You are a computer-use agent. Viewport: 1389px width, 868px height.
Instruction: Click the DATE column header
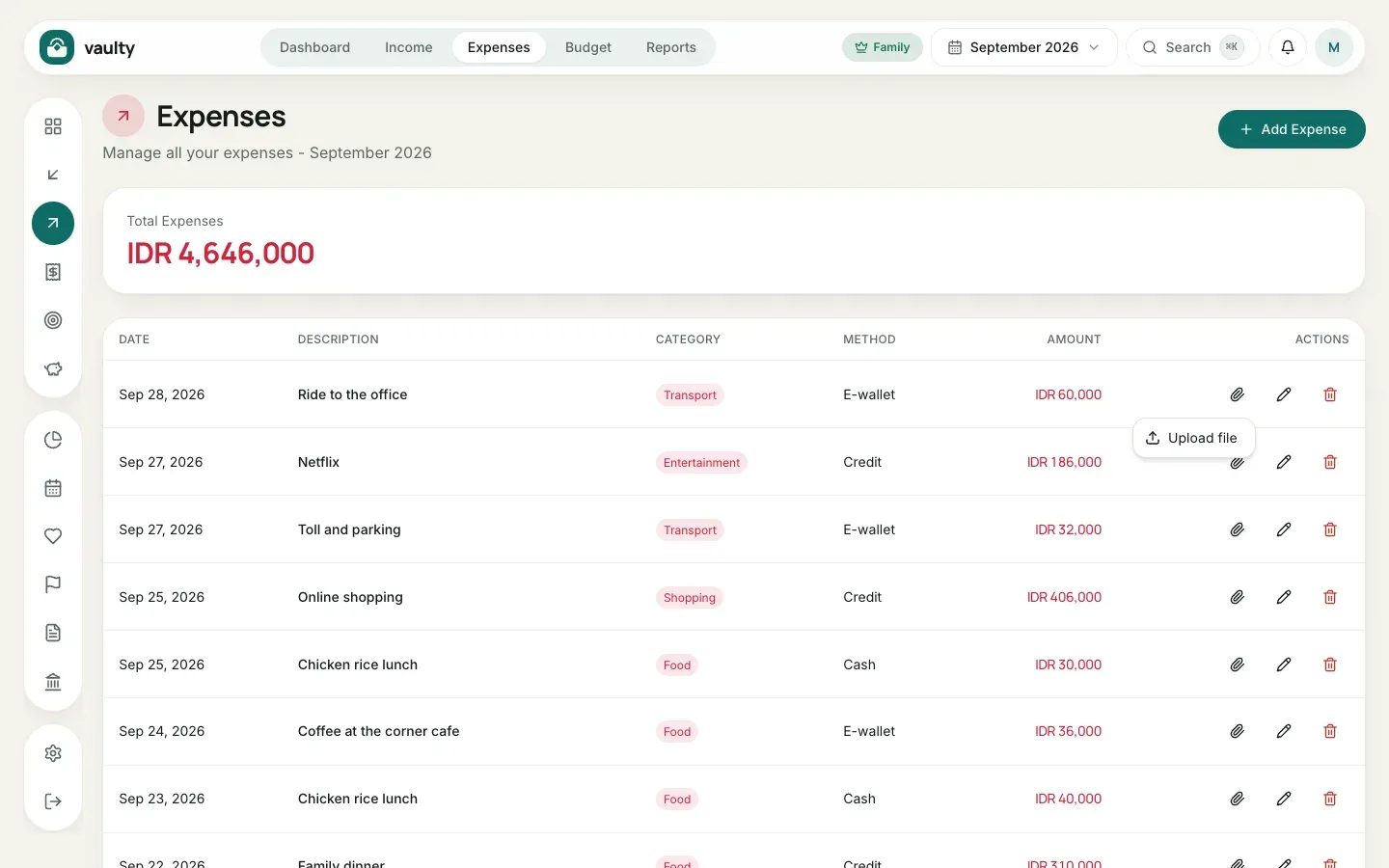134,339
